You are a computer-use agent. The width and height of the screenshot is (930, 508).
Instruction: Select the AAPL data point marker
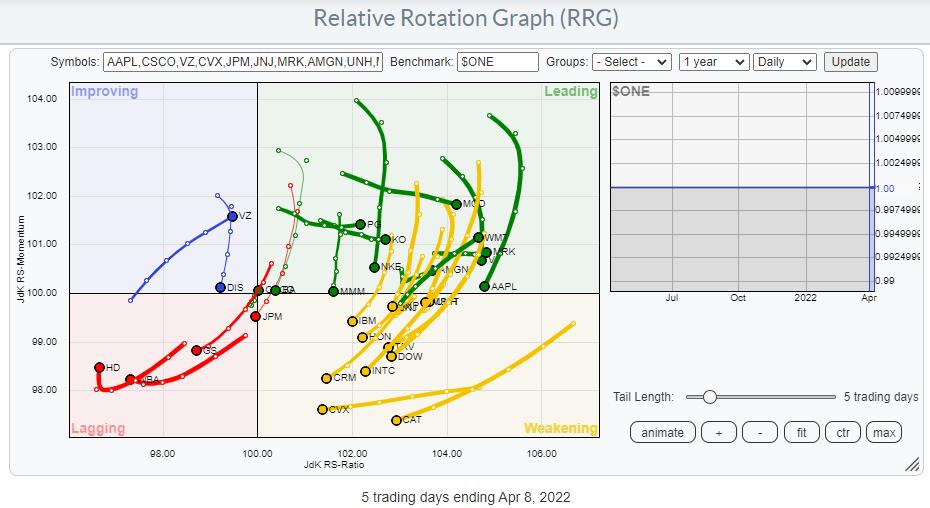coord(484,287)
